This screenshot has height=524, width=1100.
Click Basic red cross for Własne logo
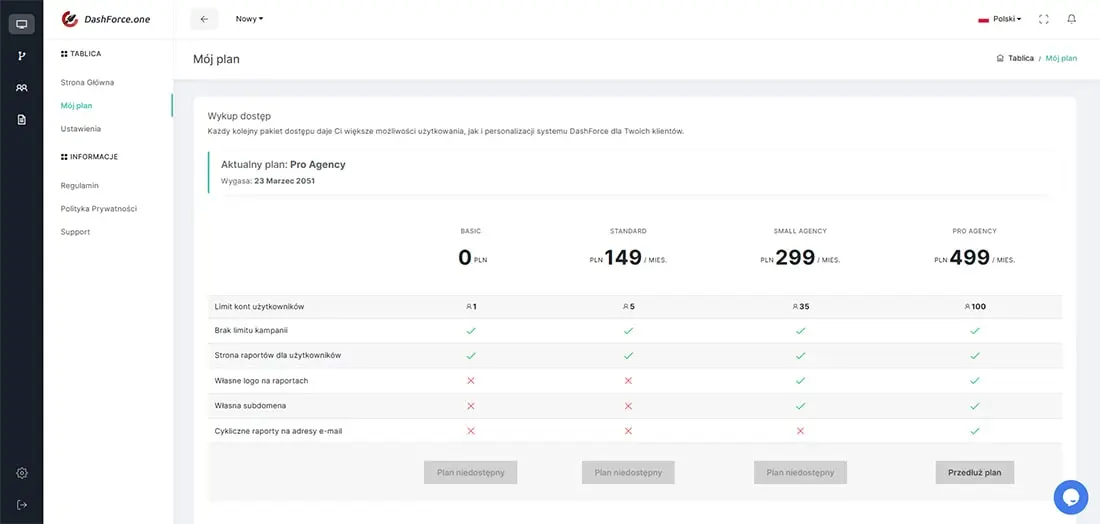(471, 380)
